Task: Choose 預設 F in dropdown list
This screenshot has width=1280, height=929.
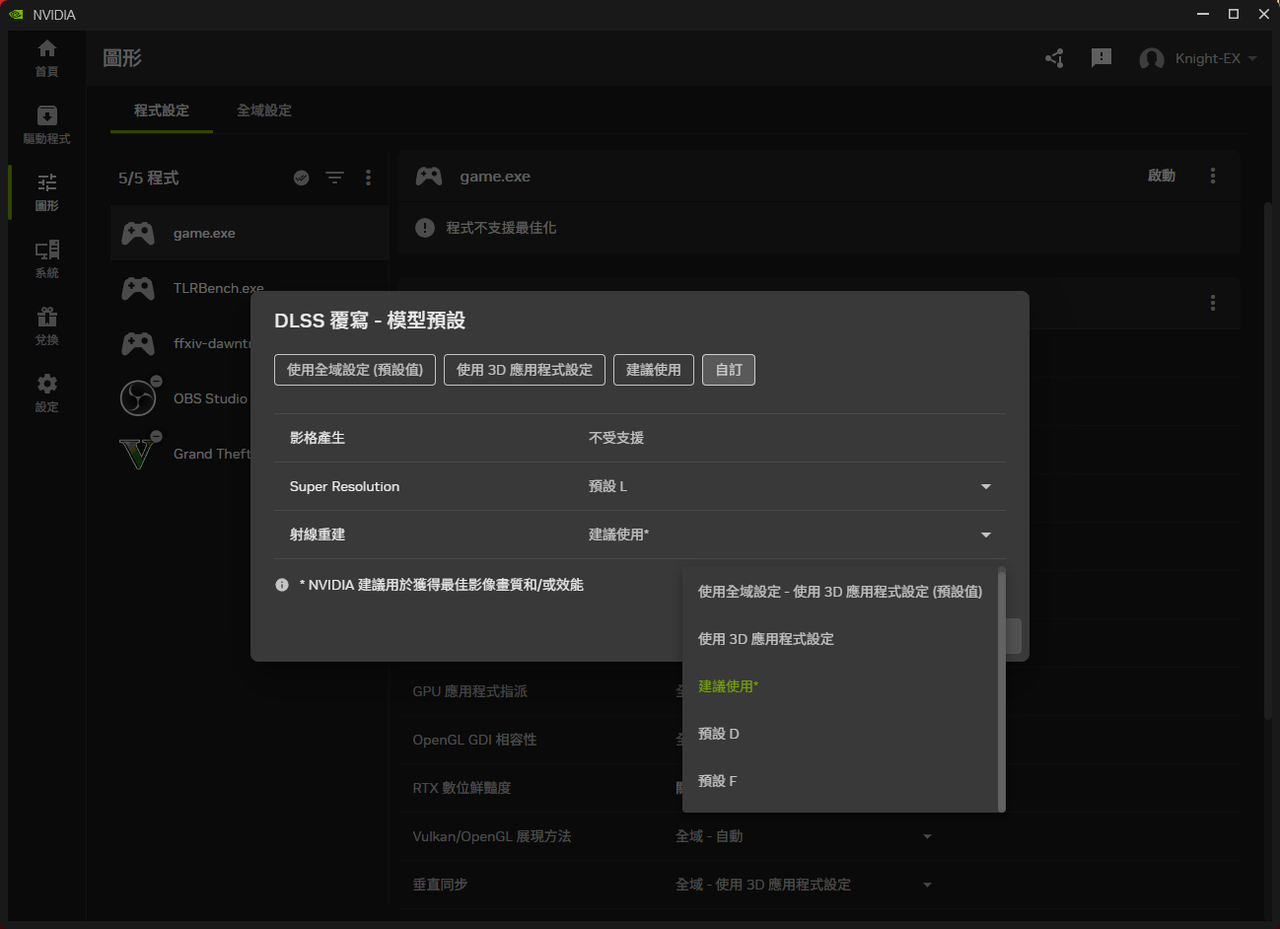Action: coord(840,781)
